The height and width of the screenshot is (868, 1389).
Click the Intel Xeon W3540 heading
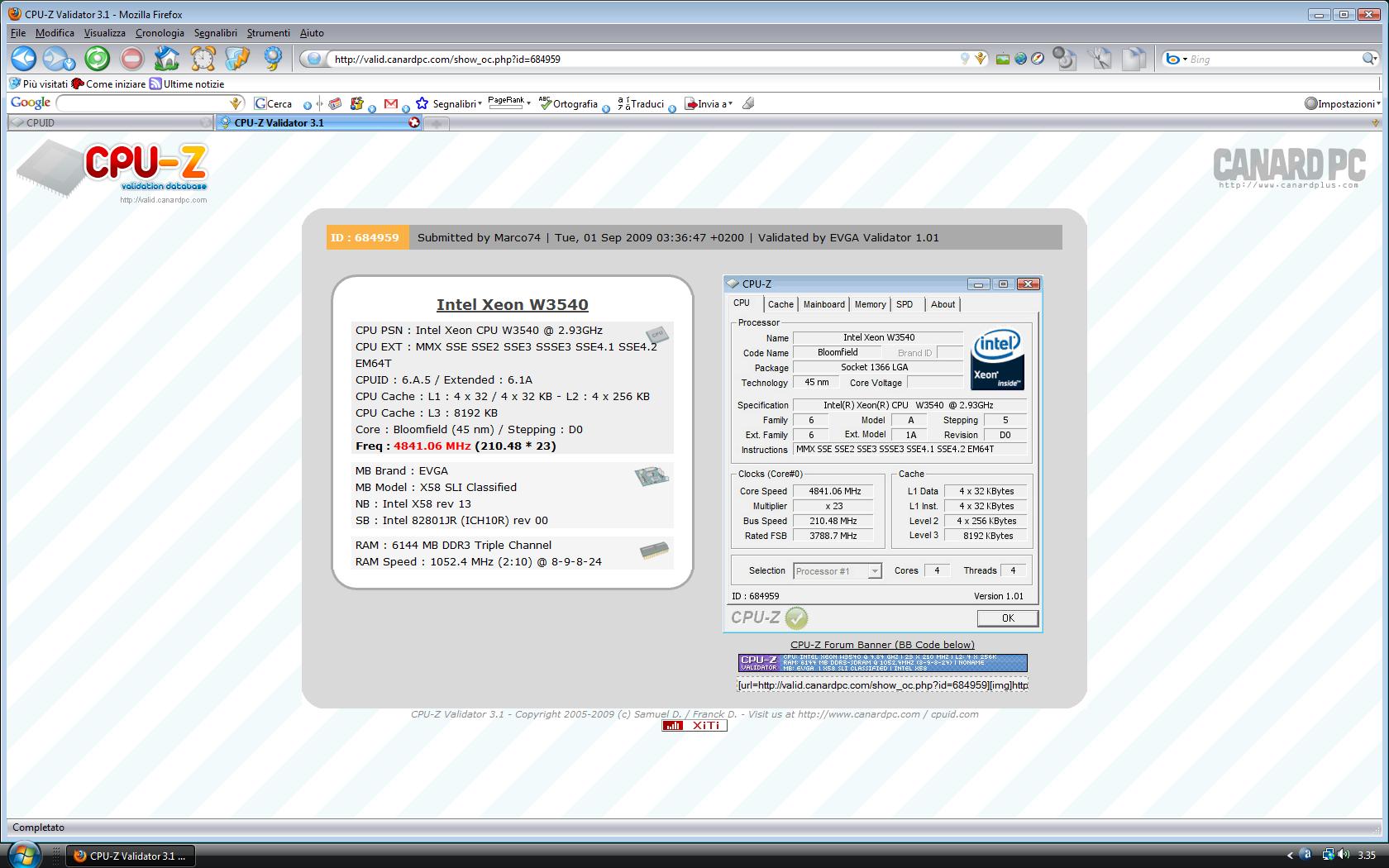click(x=512, y=304)
